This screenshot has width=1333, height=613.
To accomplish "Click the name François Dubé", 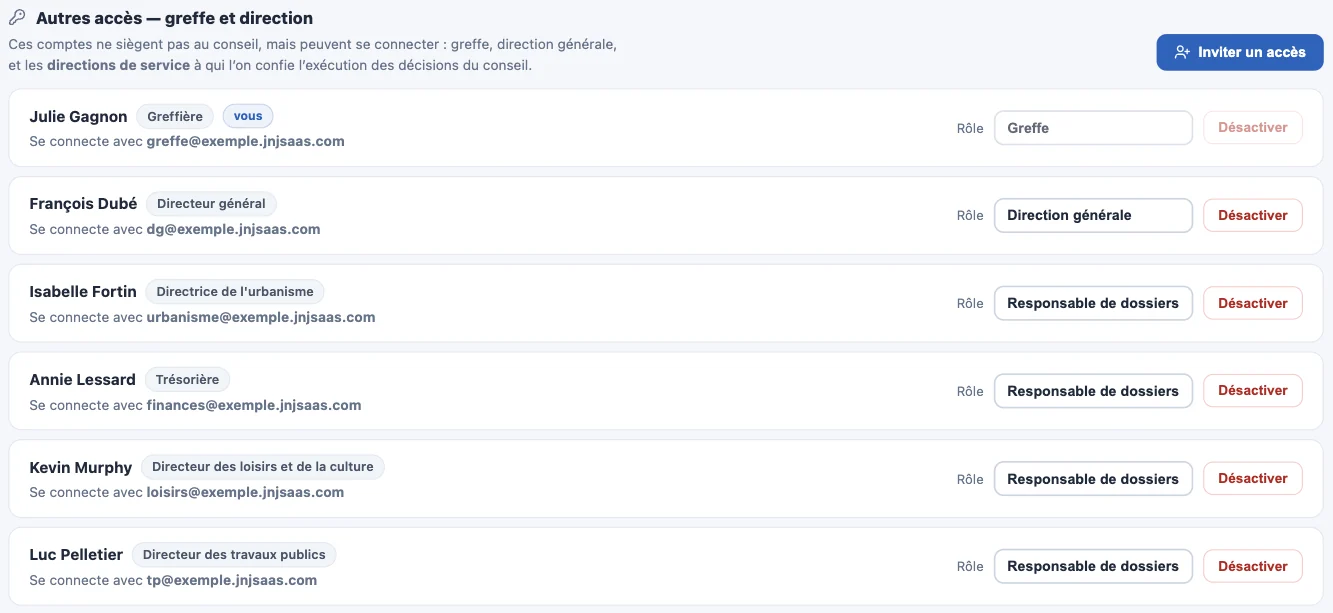I will tap(83, 204).
